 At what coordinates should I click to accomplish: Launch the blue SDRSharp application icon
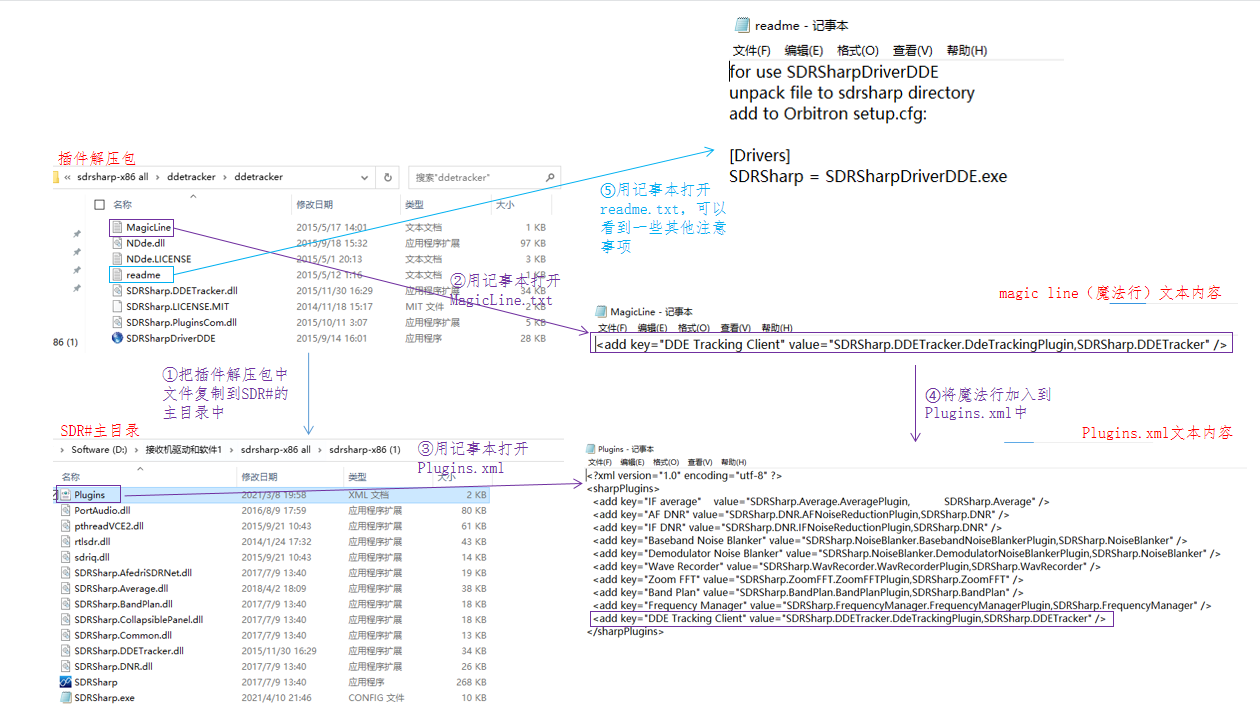click(65, 682)
